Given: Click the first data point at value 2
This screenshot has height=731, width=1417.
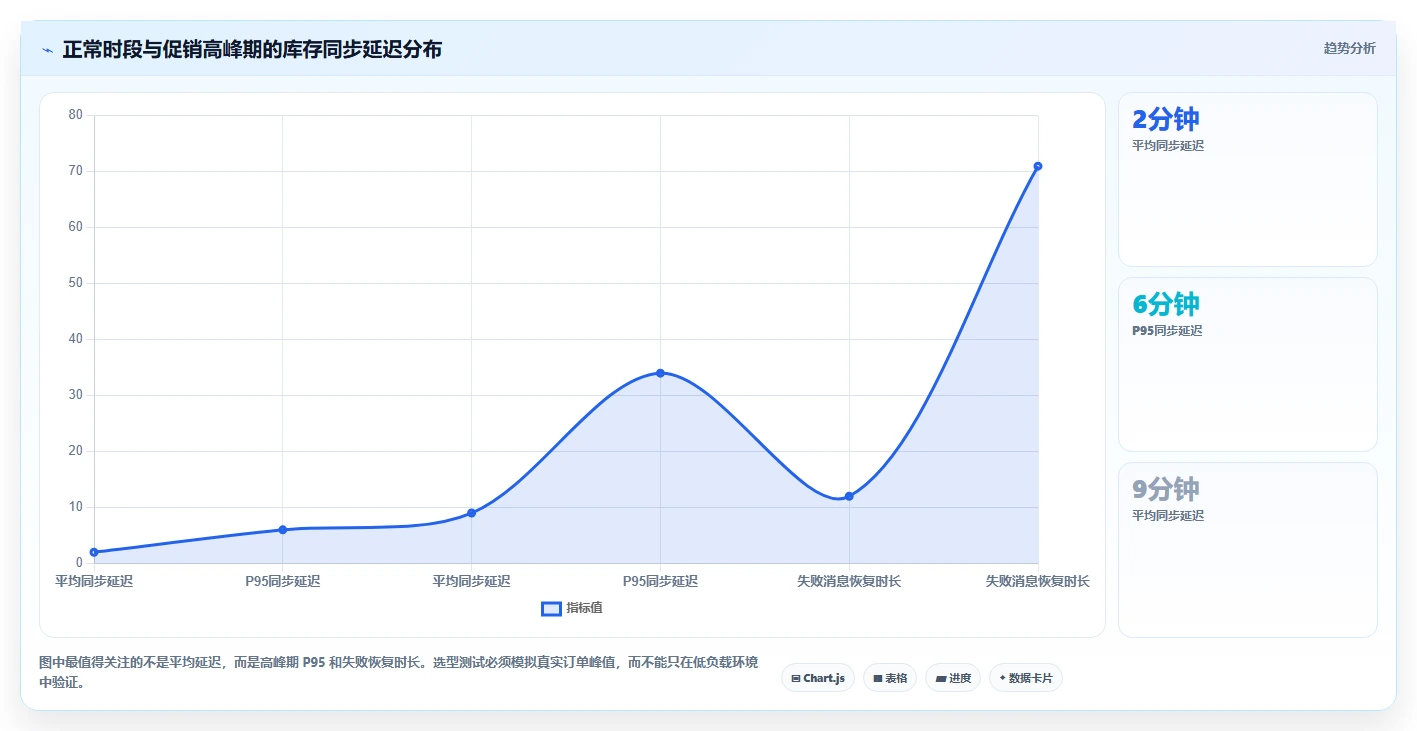Looking at the screenshot, I should click(x=94, y=552).
